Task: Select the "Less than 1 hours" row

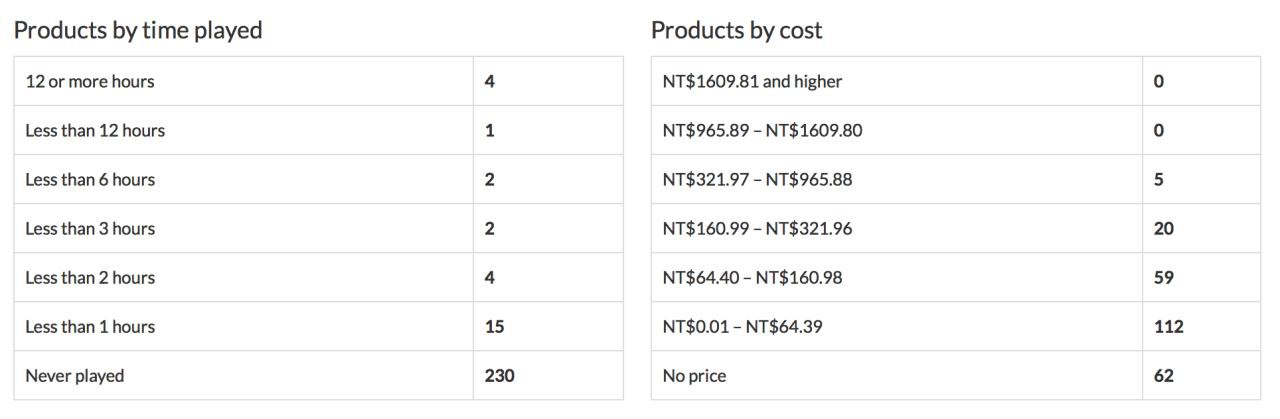Action: tap(90, 326)
